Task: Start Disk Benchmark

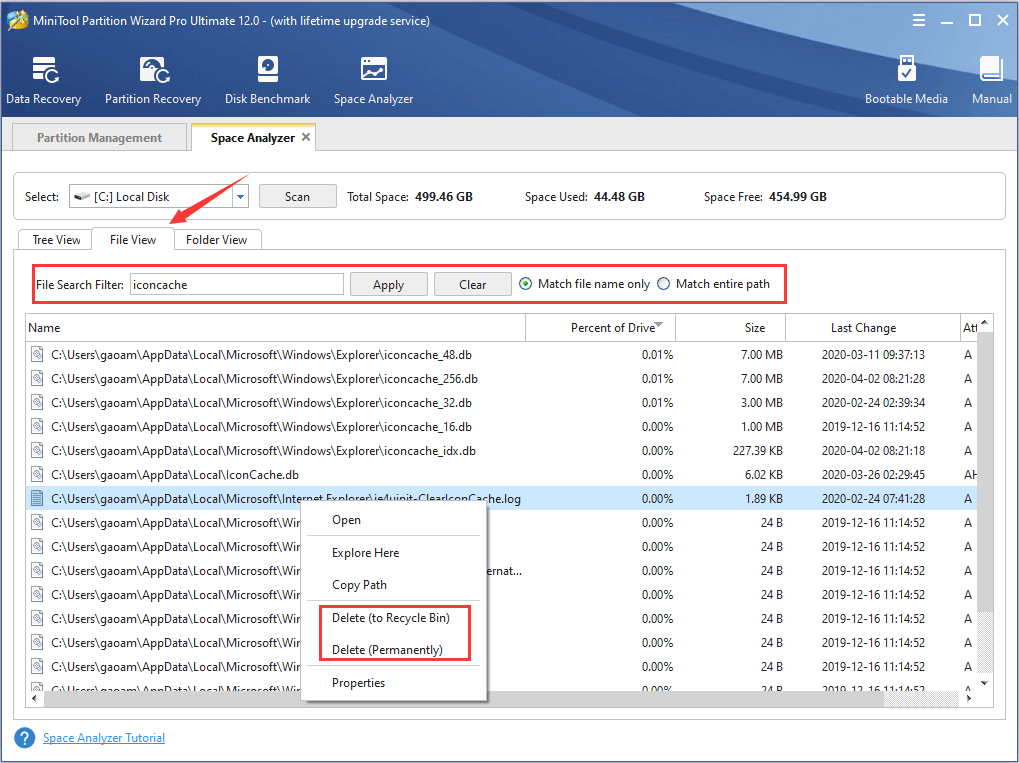Action: tap(267, 80)
